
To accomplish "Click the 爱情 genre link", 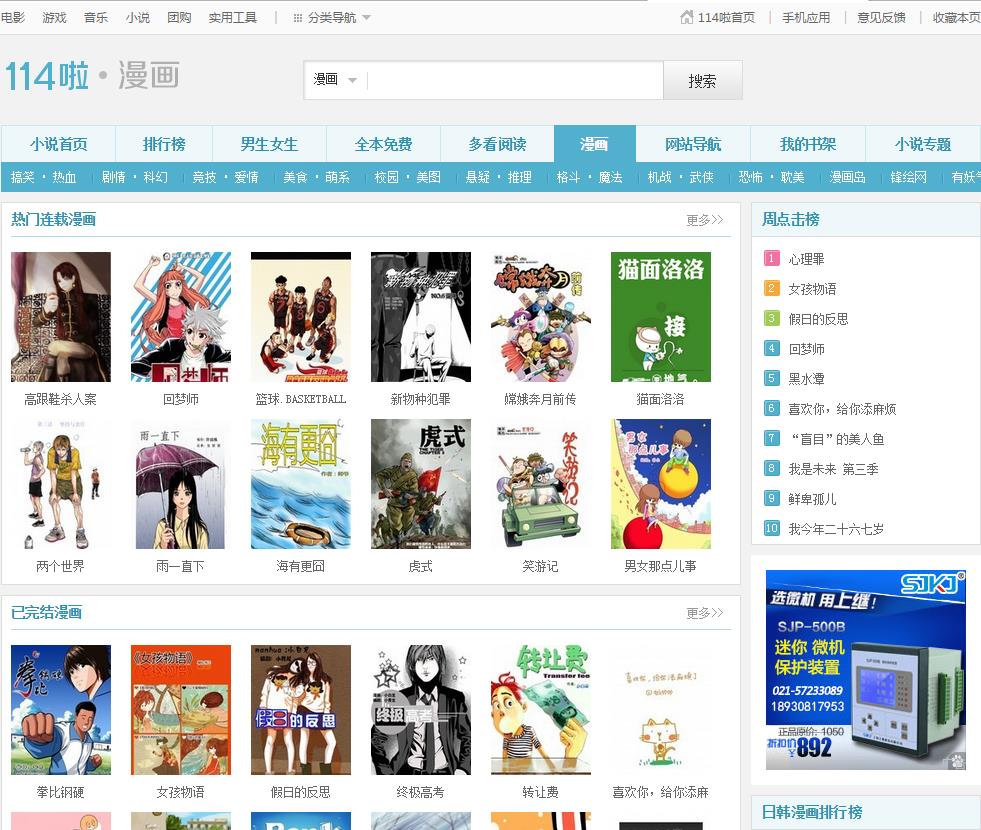I will coord(247,177).
